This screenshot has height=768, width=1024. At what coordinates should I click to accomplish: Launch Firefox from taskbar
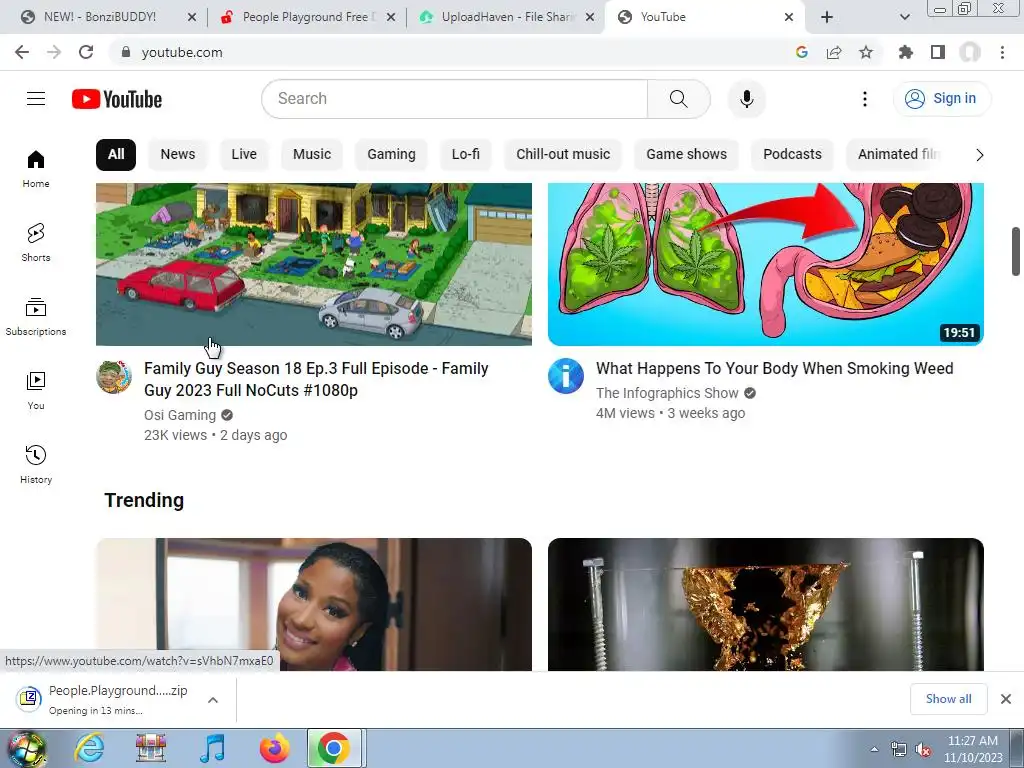tap(274, 748)
